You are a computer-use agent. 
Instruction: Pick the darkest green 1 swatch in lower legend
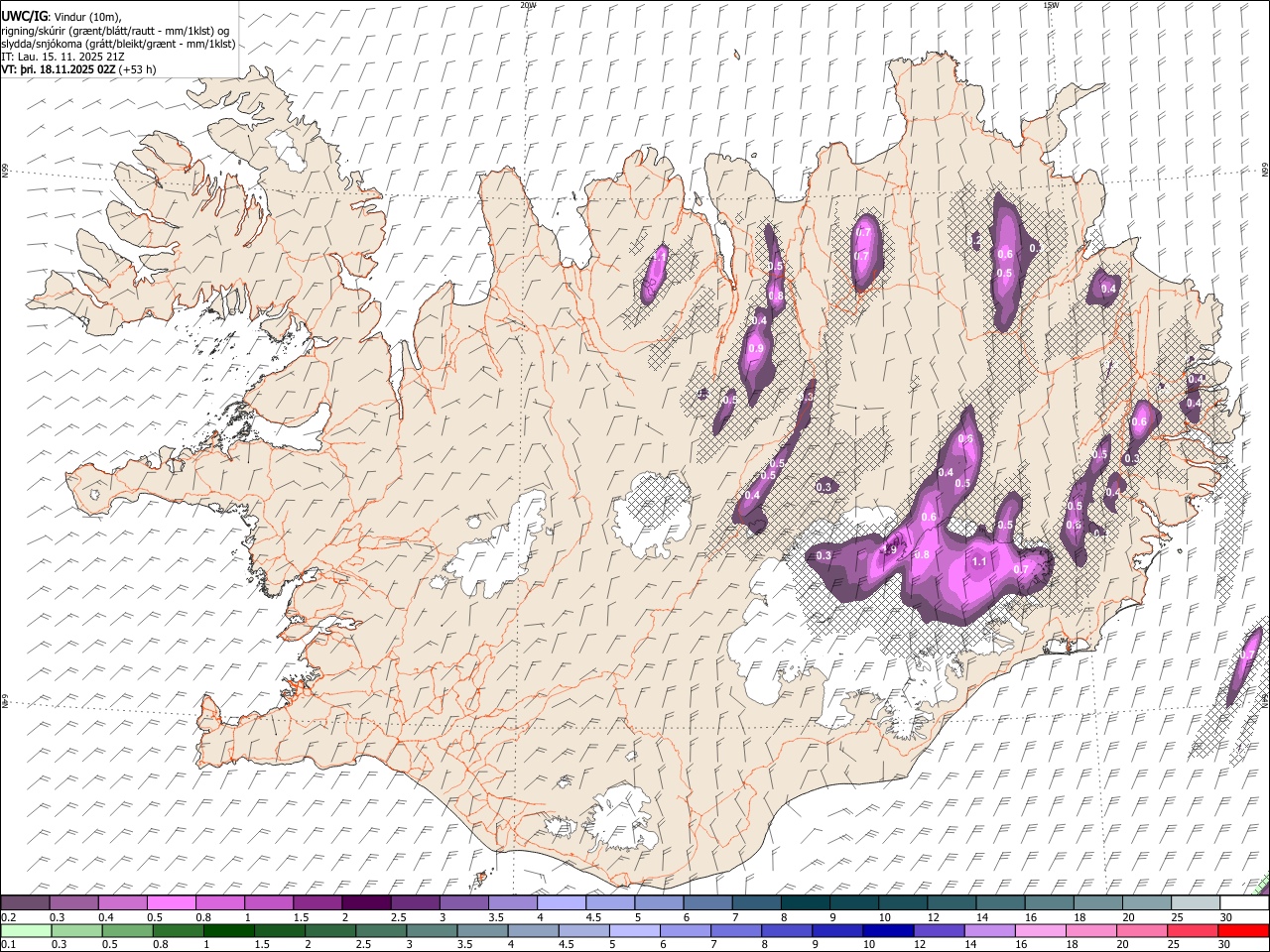(x=229, y=930)
